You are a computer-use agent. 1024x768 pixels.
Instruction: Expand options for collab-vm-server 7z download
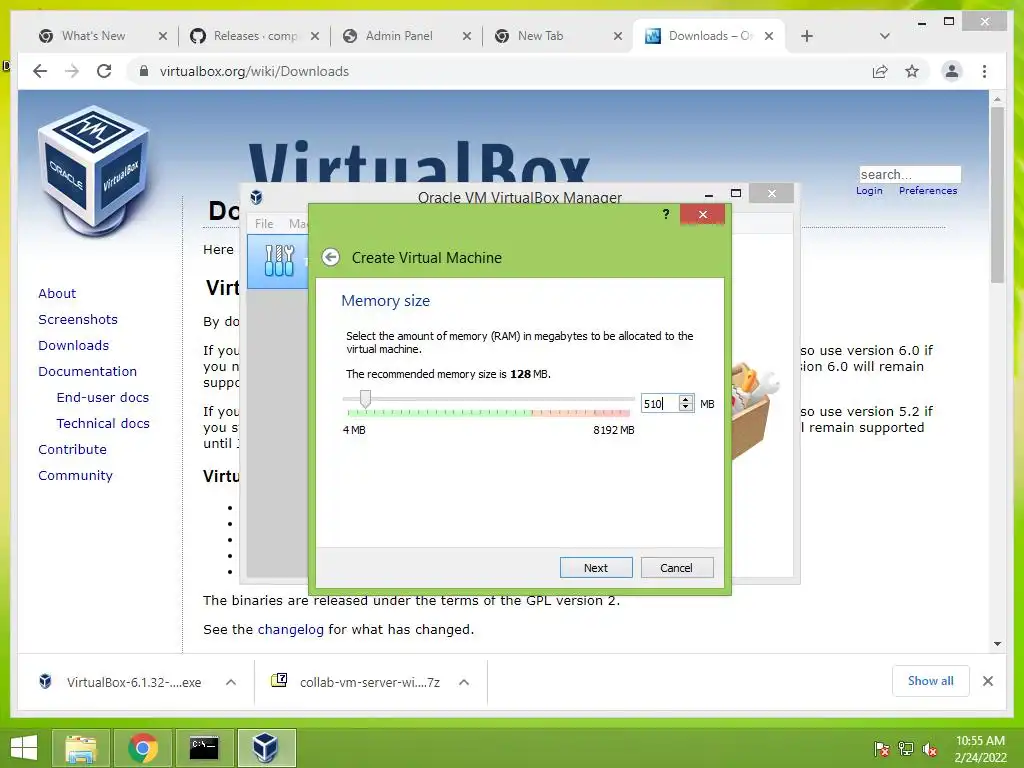[464, 682]
